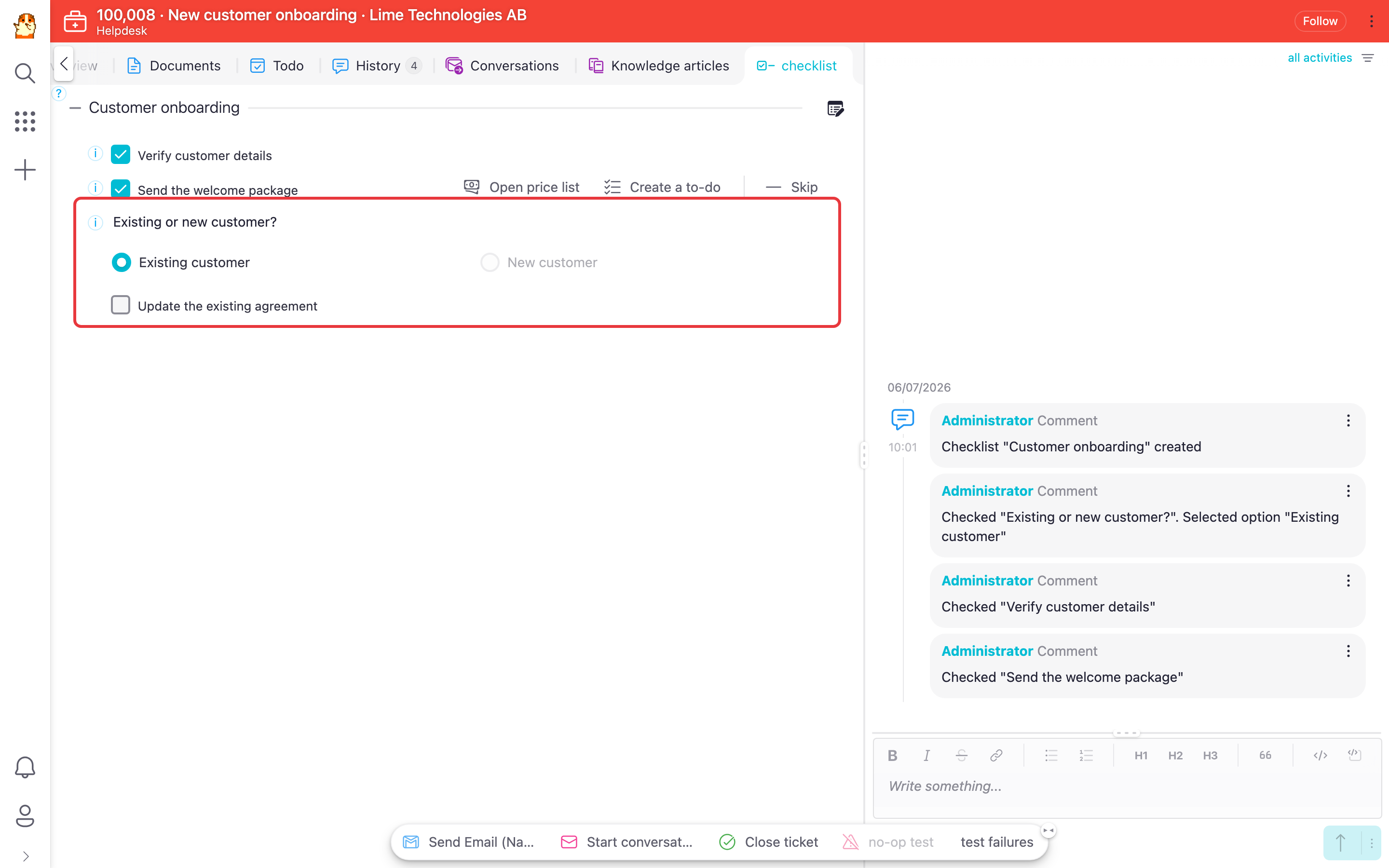Collapse the Customer onboarding section
The image size is (1389, 868).
[x=75, y=108]
